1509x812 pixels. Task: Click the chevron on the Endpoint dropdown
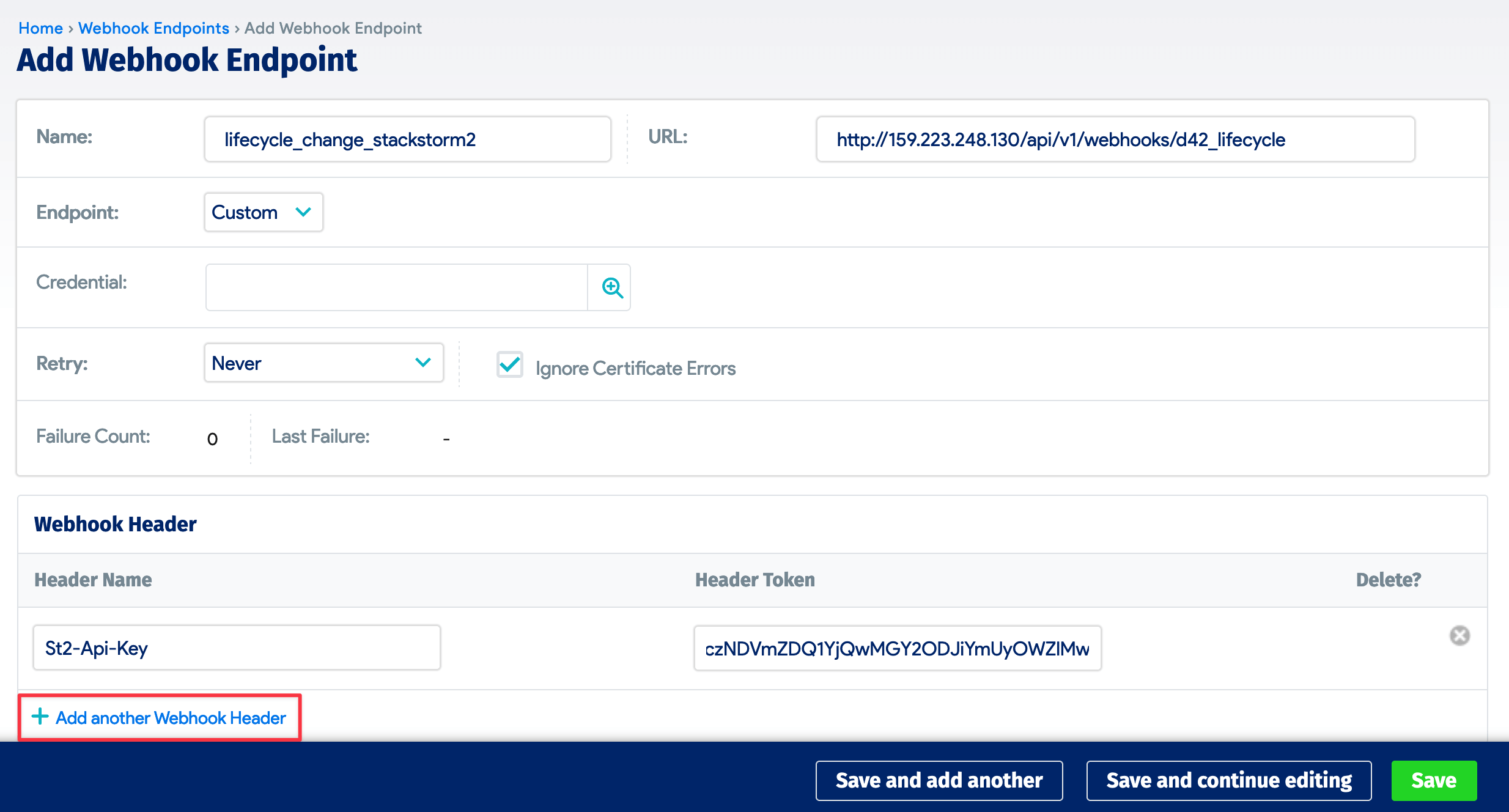click(303, 212)
